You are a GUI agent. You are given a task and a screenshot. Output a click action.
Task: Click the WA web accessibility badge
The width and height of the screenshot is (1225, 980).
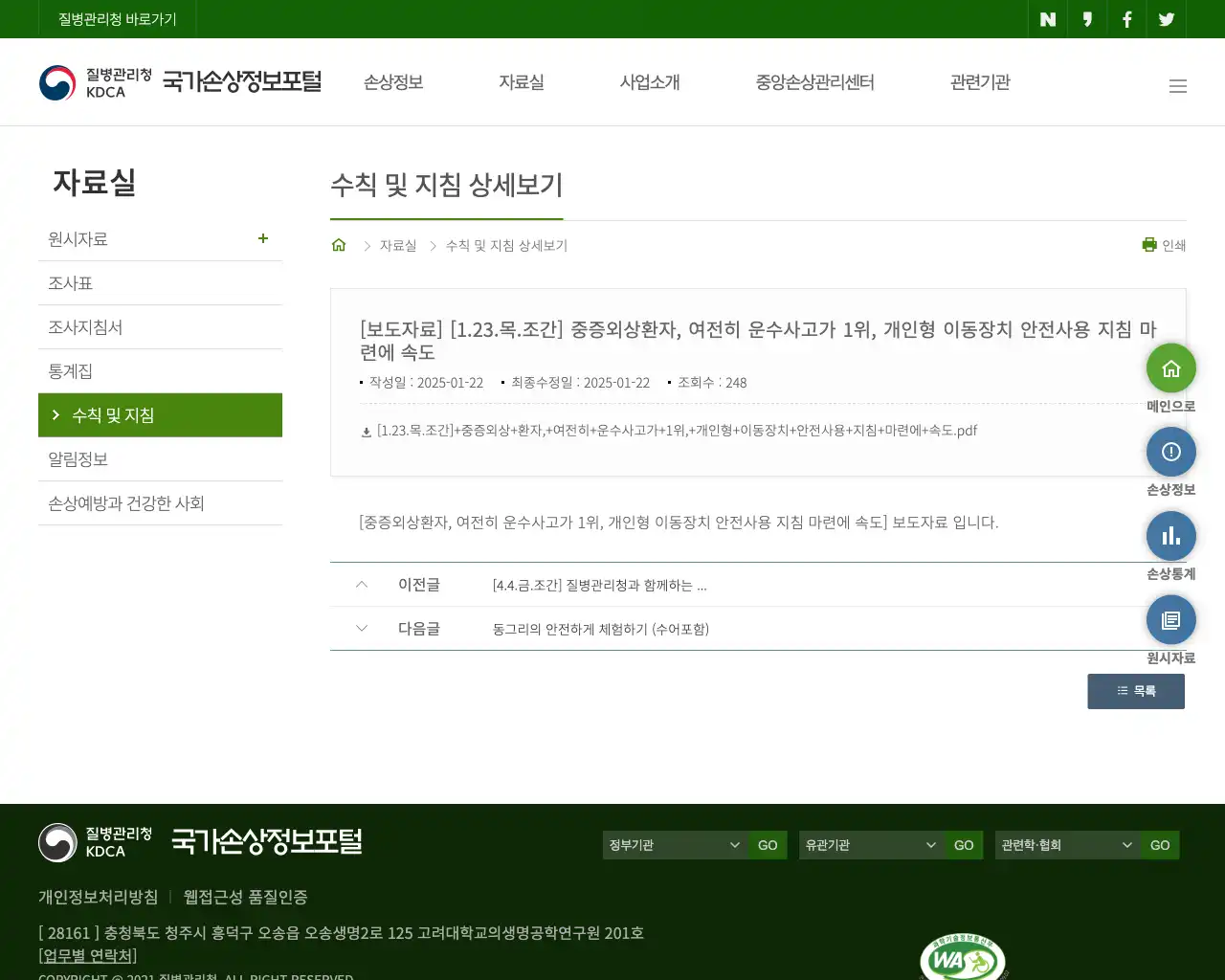tap(963, 957)
